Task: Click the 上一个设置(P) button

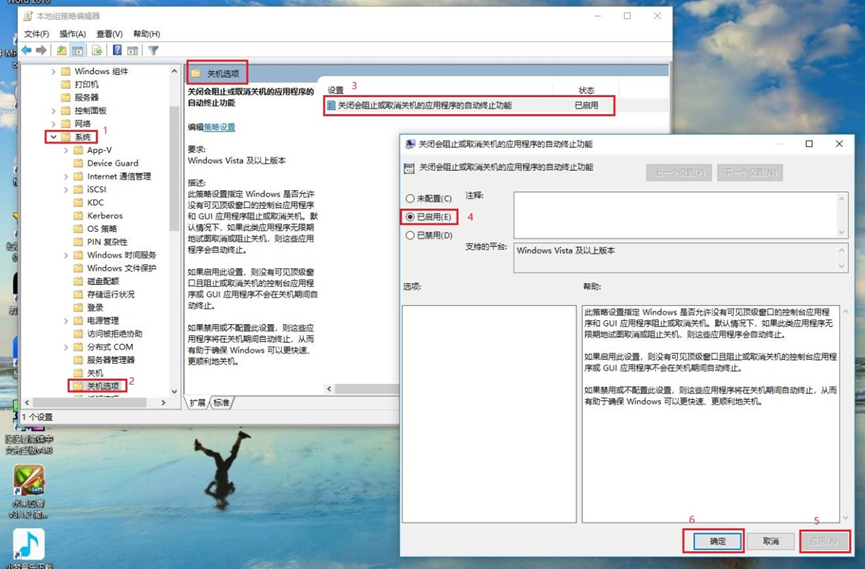Action: (x=679, y=173)
